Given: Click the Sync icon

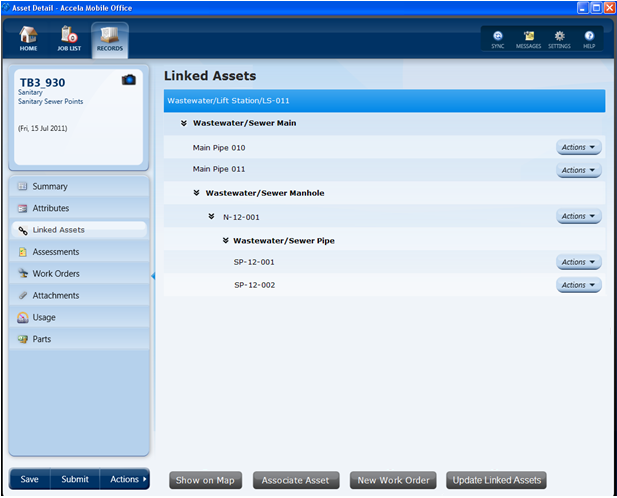Looking at the screenshot, I should (498, 38).
